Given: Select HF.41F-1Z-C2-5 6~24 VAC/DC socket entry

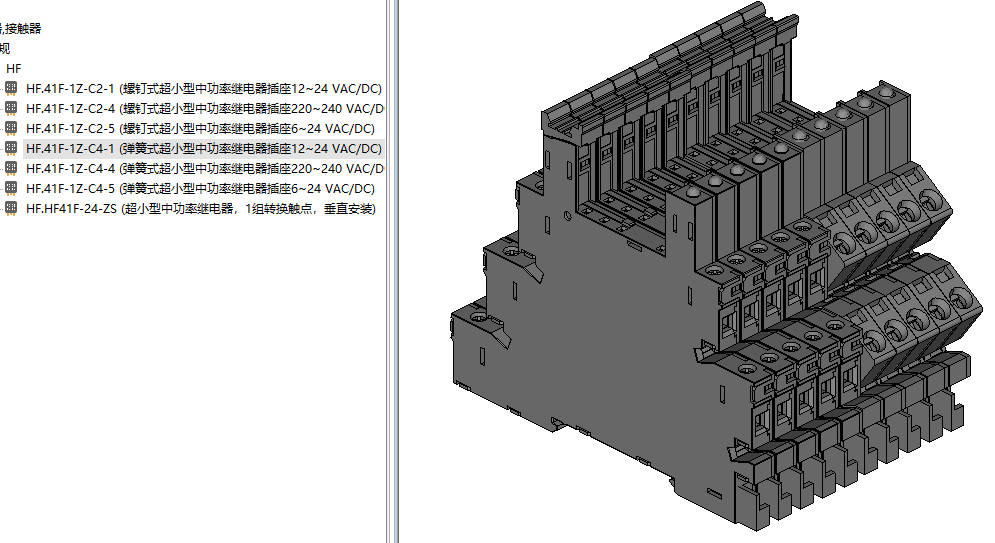Looking at the screenshot, I should pos(200,129).
